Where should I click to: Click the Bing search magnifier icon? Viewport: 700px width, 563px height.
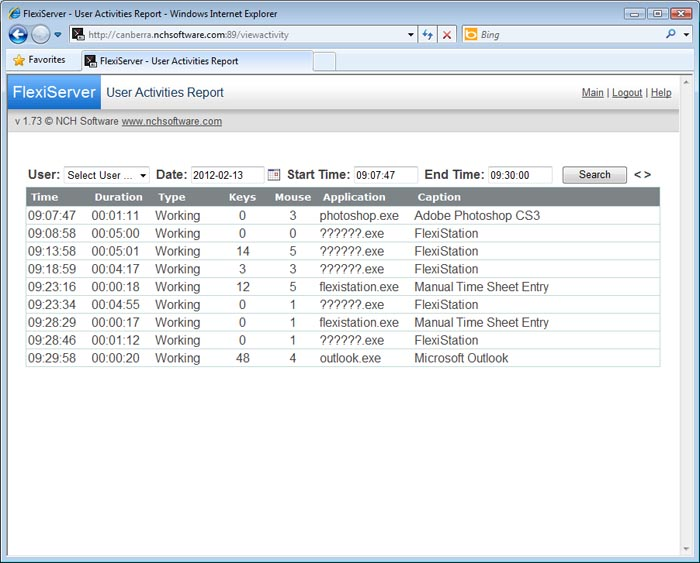click(x=671, y=34)
